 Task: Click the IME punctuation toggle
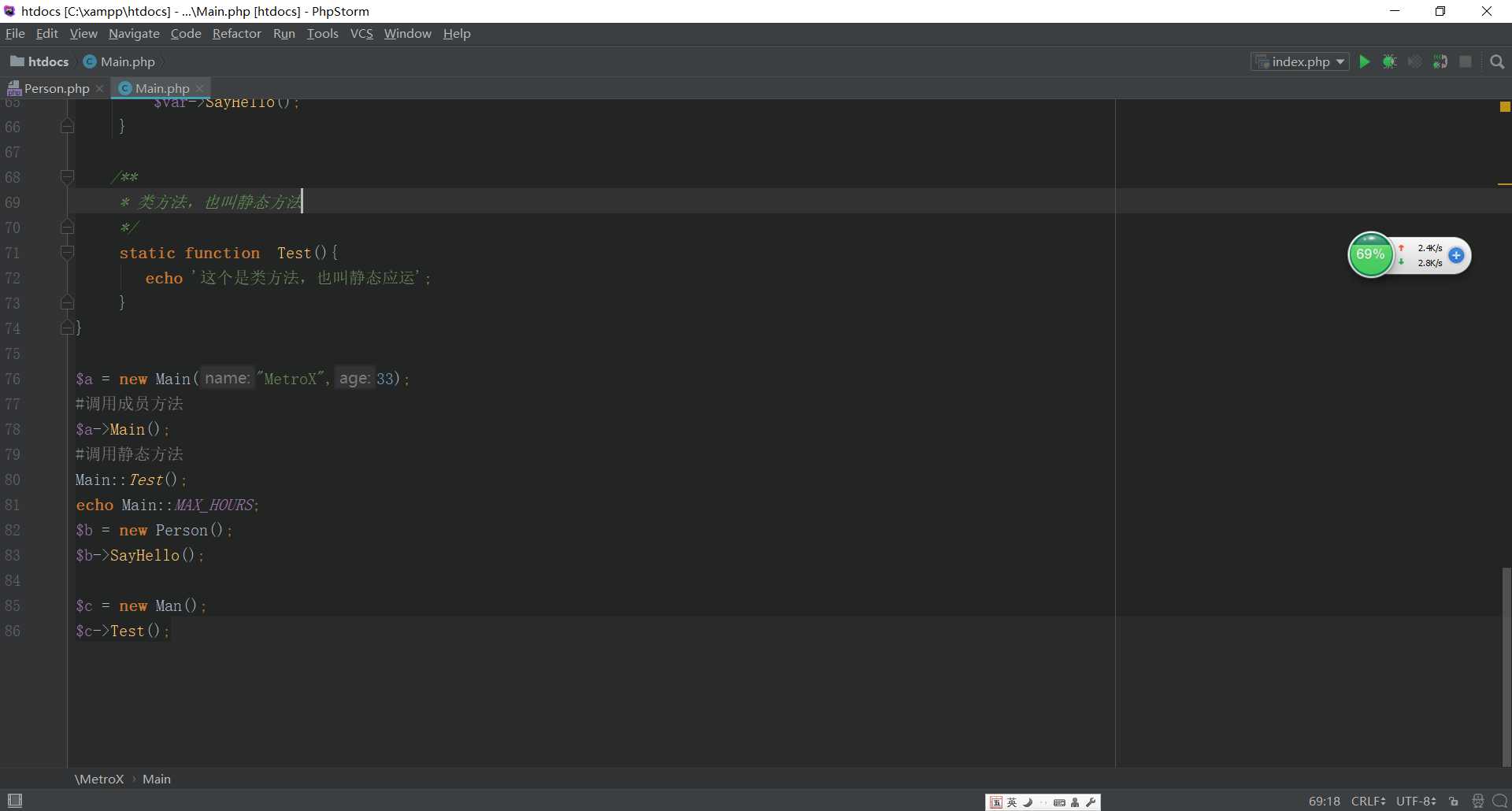pos(1044,802)
